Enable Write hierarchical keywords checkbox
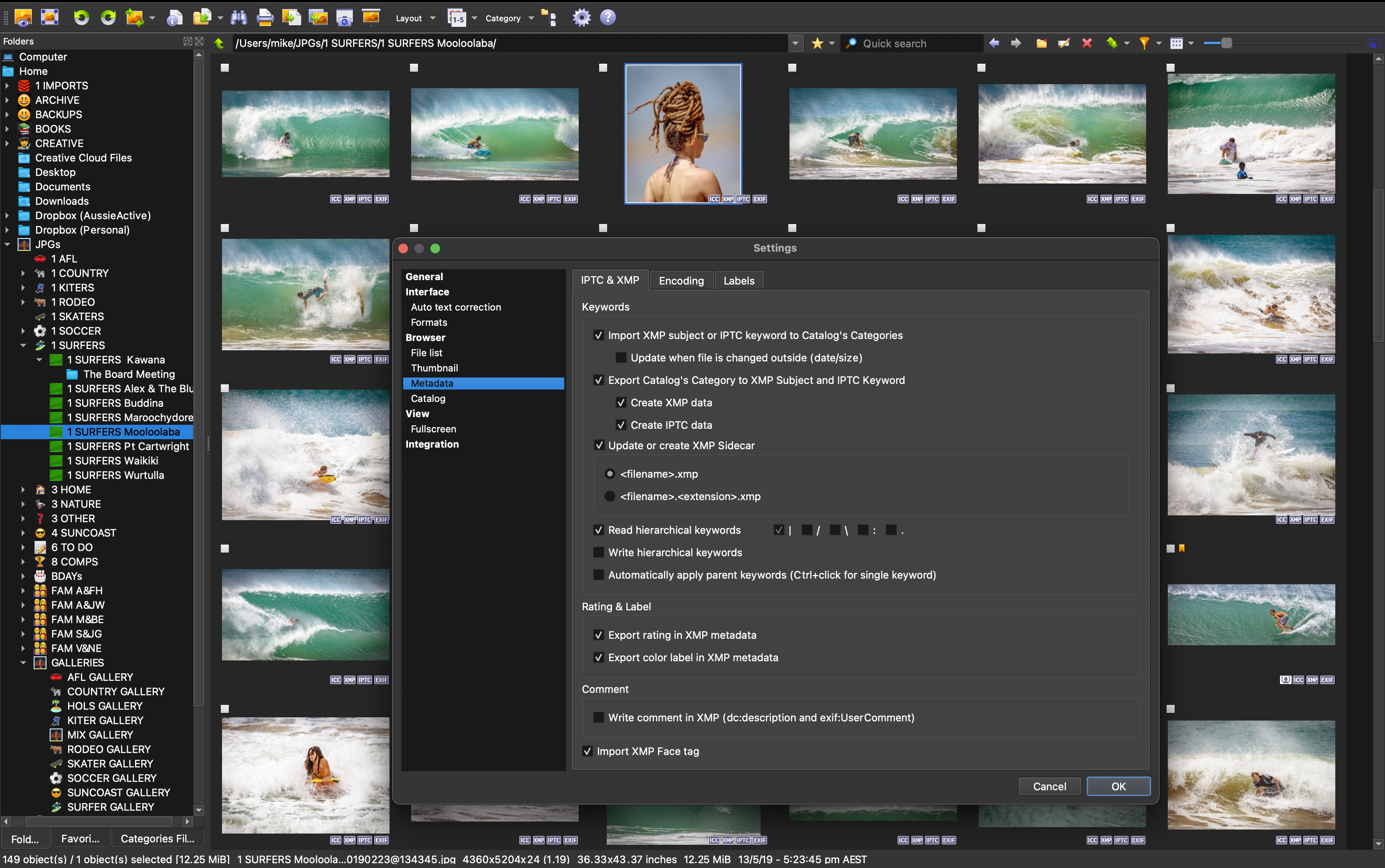The width and height of the screenshot is (1385, 868). pyautogui.click(x=599, y=552)
